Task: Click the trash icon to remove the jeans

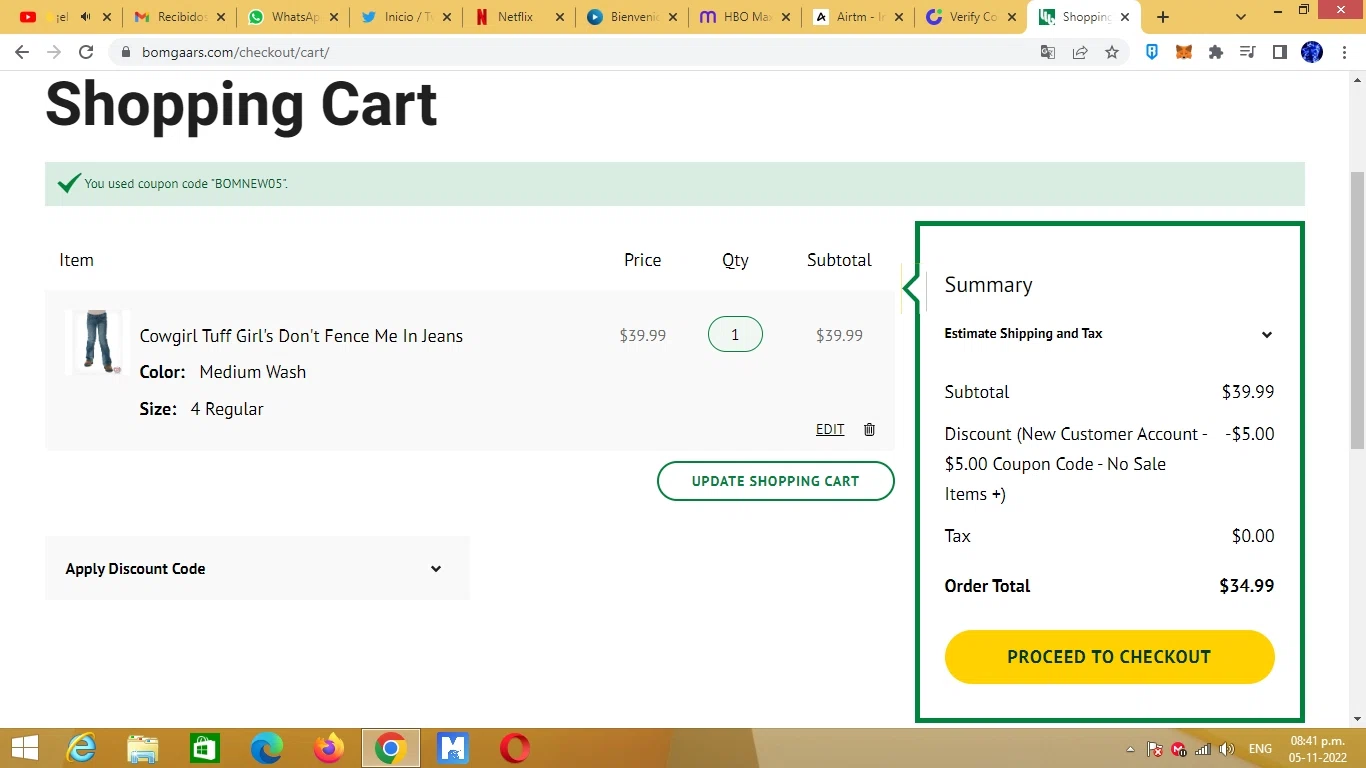Action: [869, 429]
